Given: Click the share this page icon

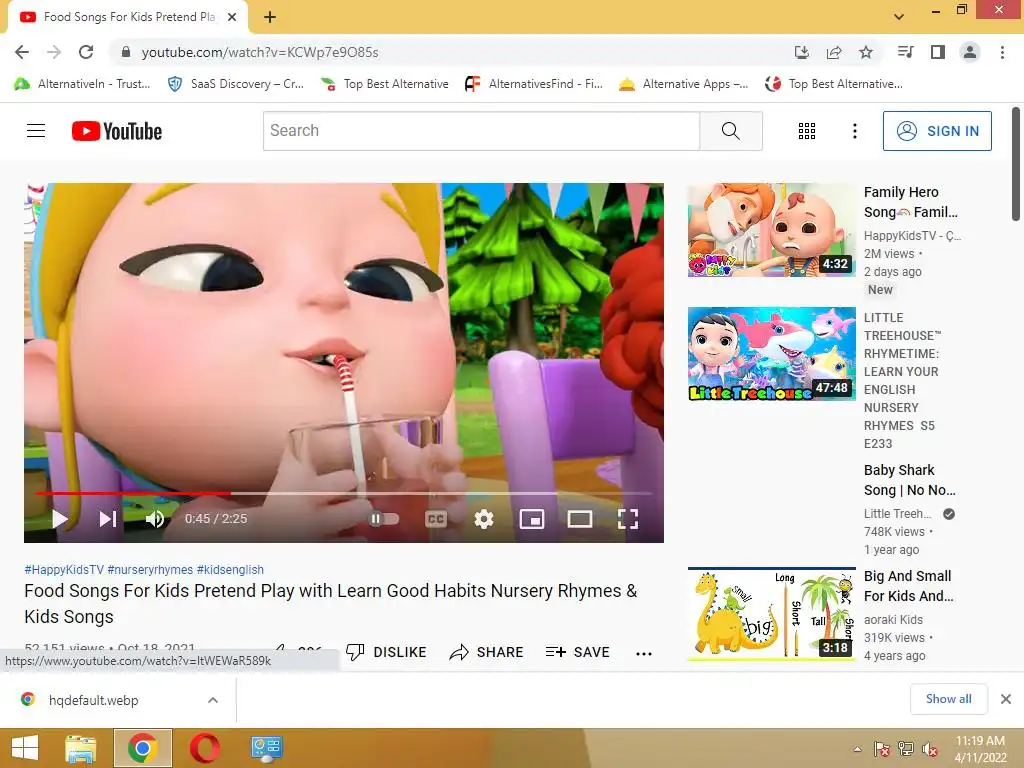Looking at the screenshot, I should [x=834, y=52].
